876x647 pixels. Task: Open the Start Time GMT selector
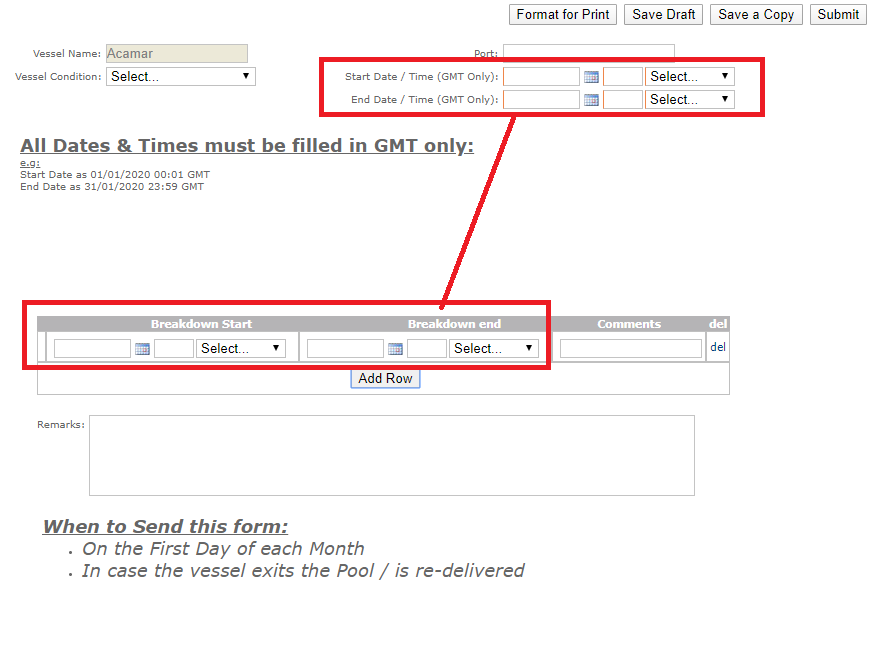(689, 75)
